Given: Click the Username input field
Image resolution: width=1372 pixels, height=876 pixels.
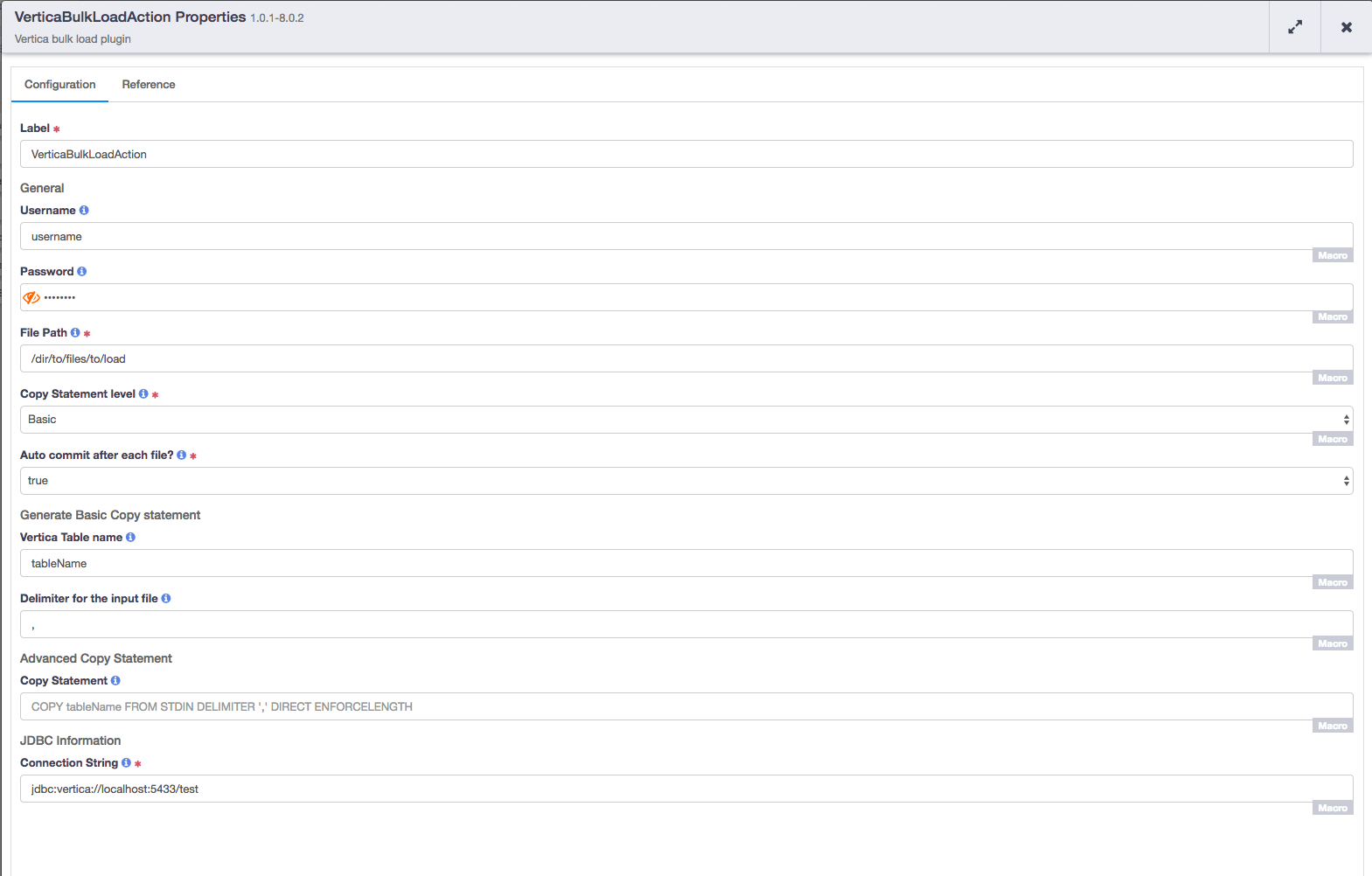Looking at the screenshot, I should [686, 236].
